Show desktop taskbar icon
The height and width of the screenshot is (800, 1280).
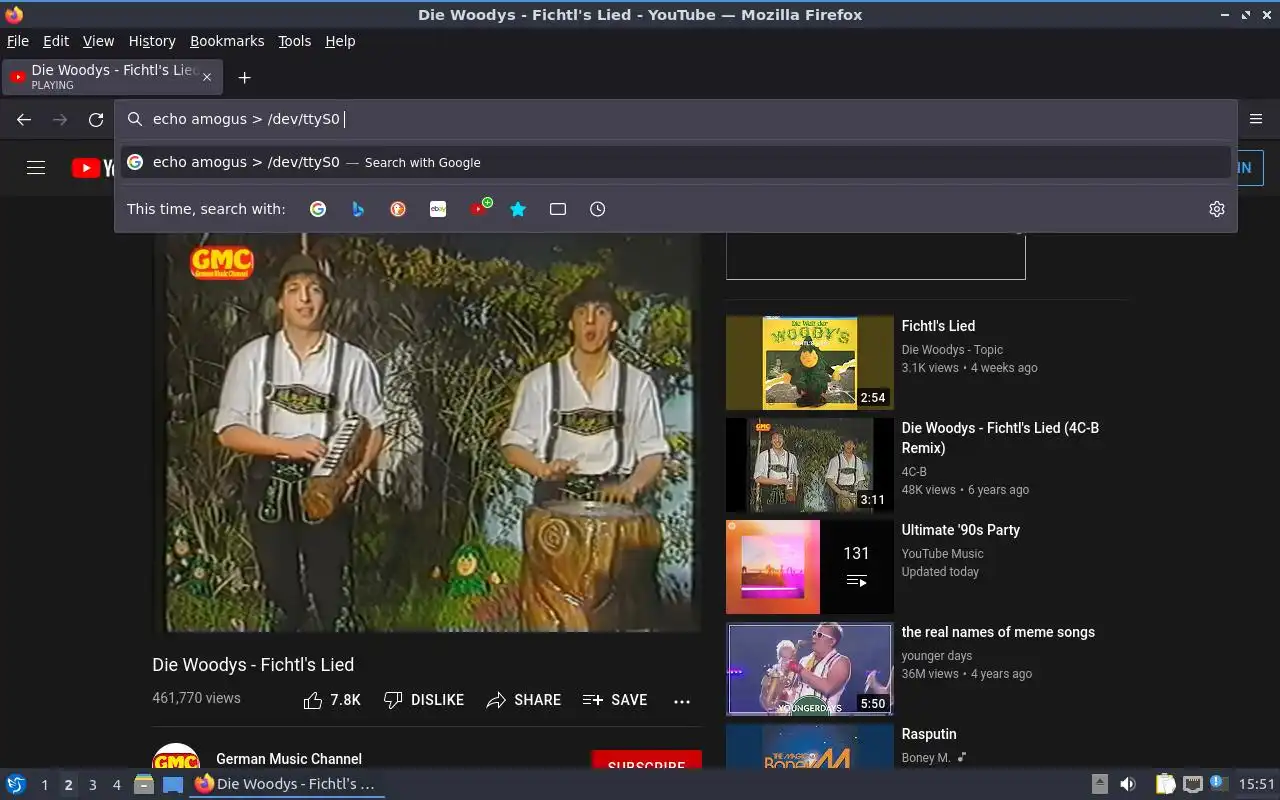pos(173,784)
